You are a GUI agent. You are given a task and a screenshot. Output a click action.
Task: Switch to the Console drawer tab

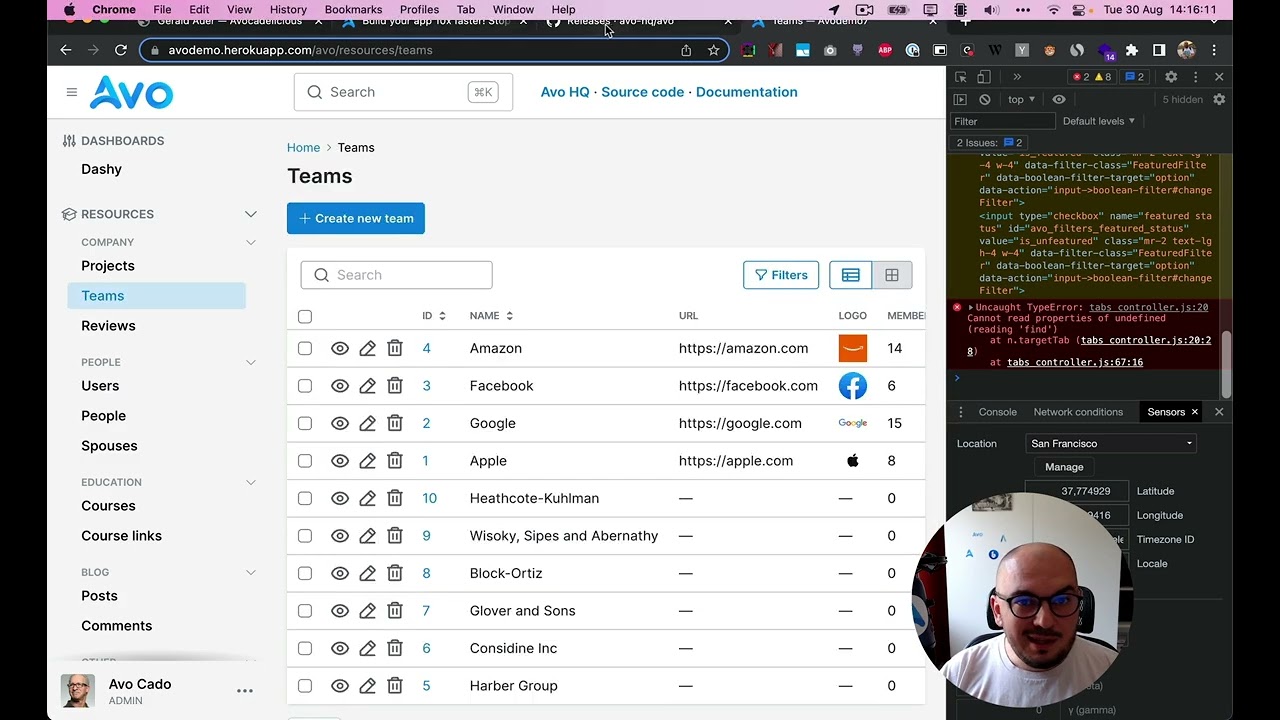coord(997,412)
